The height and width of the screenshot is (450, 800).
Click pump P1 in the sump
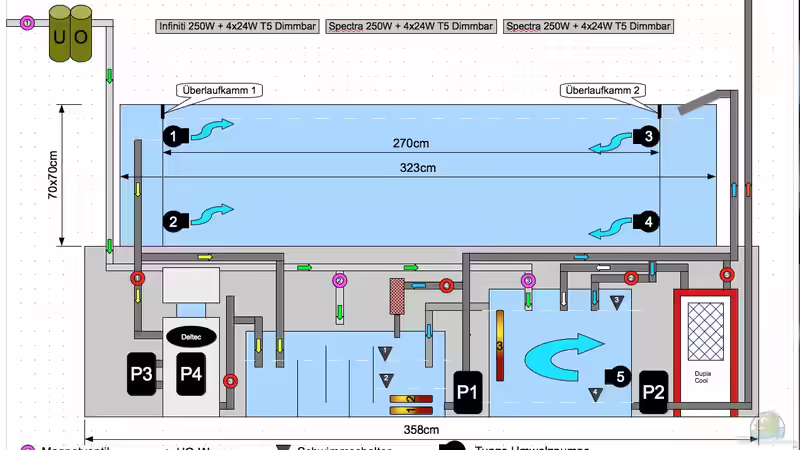click(467, 393)
